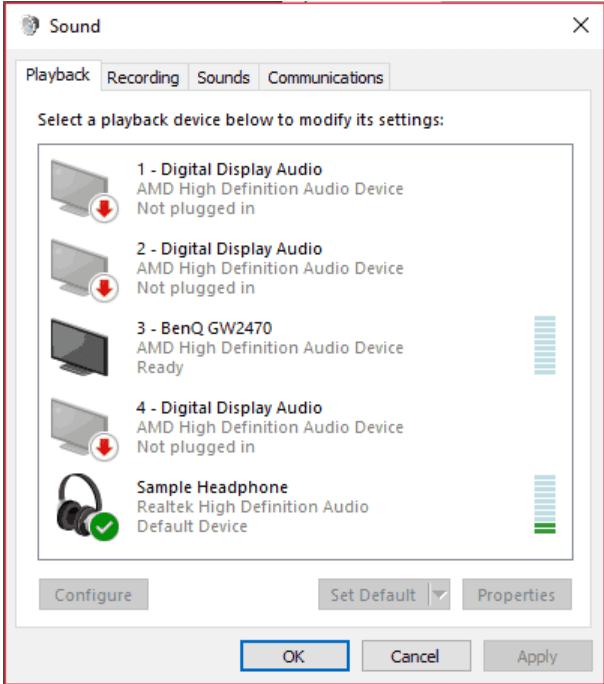
Task: Click the green checkmark on Sample Headphone
Action: point(103,525)
